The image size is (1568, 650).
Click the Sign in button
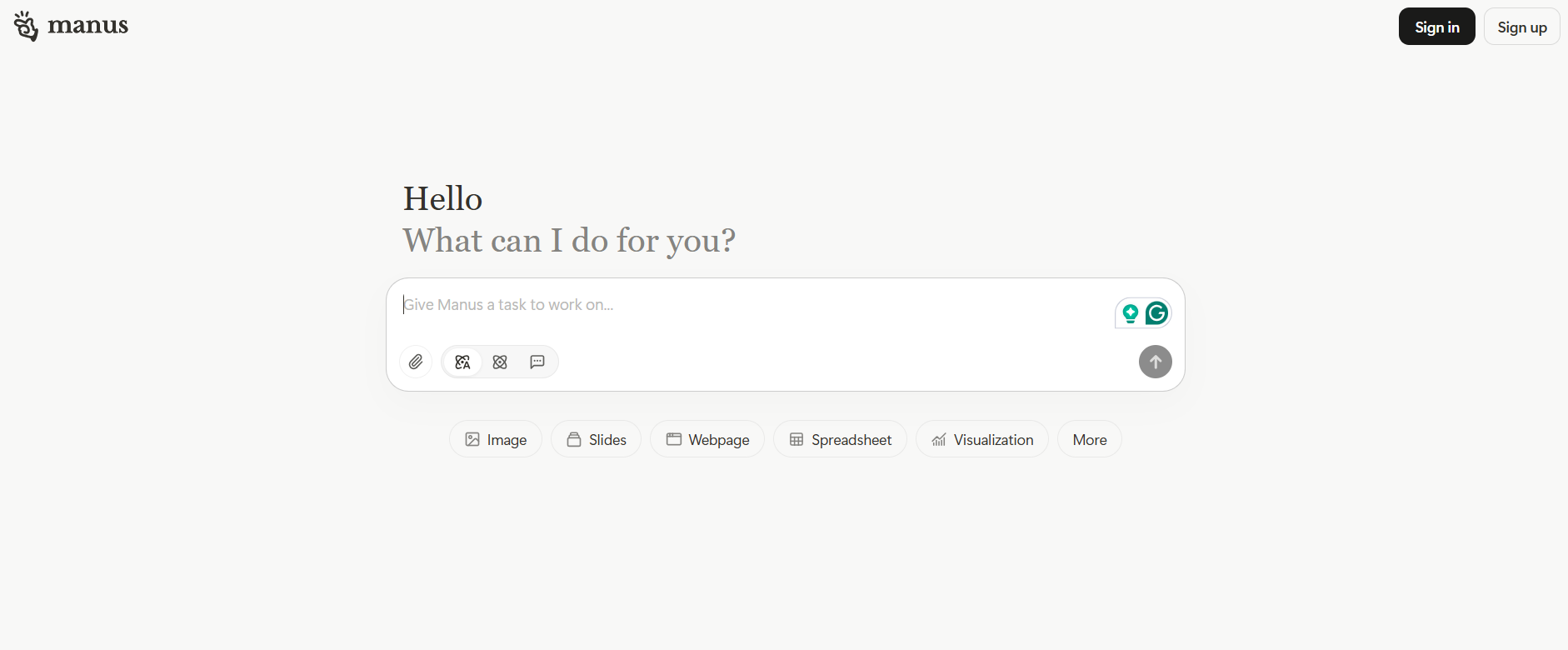click(x=1437, y=27)
